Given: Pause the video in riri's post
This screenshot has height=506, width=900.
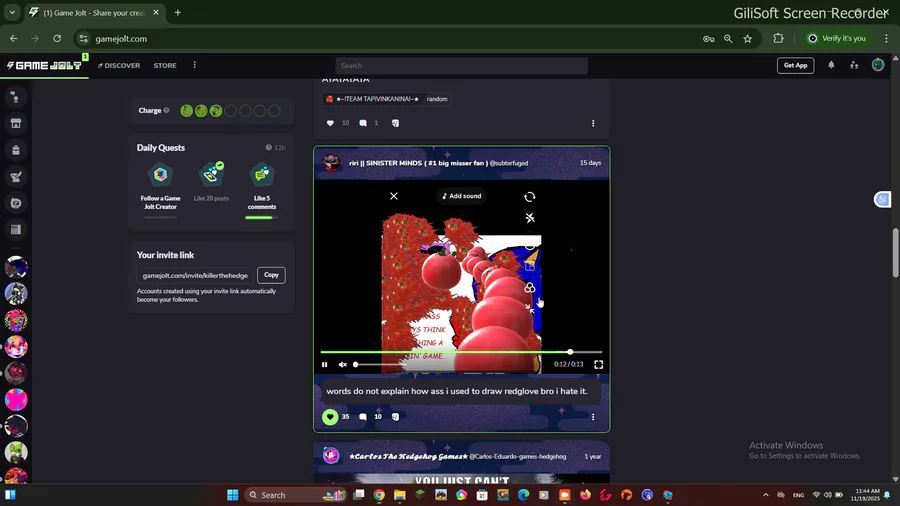Looking at the screenshot, I should 325,364.
